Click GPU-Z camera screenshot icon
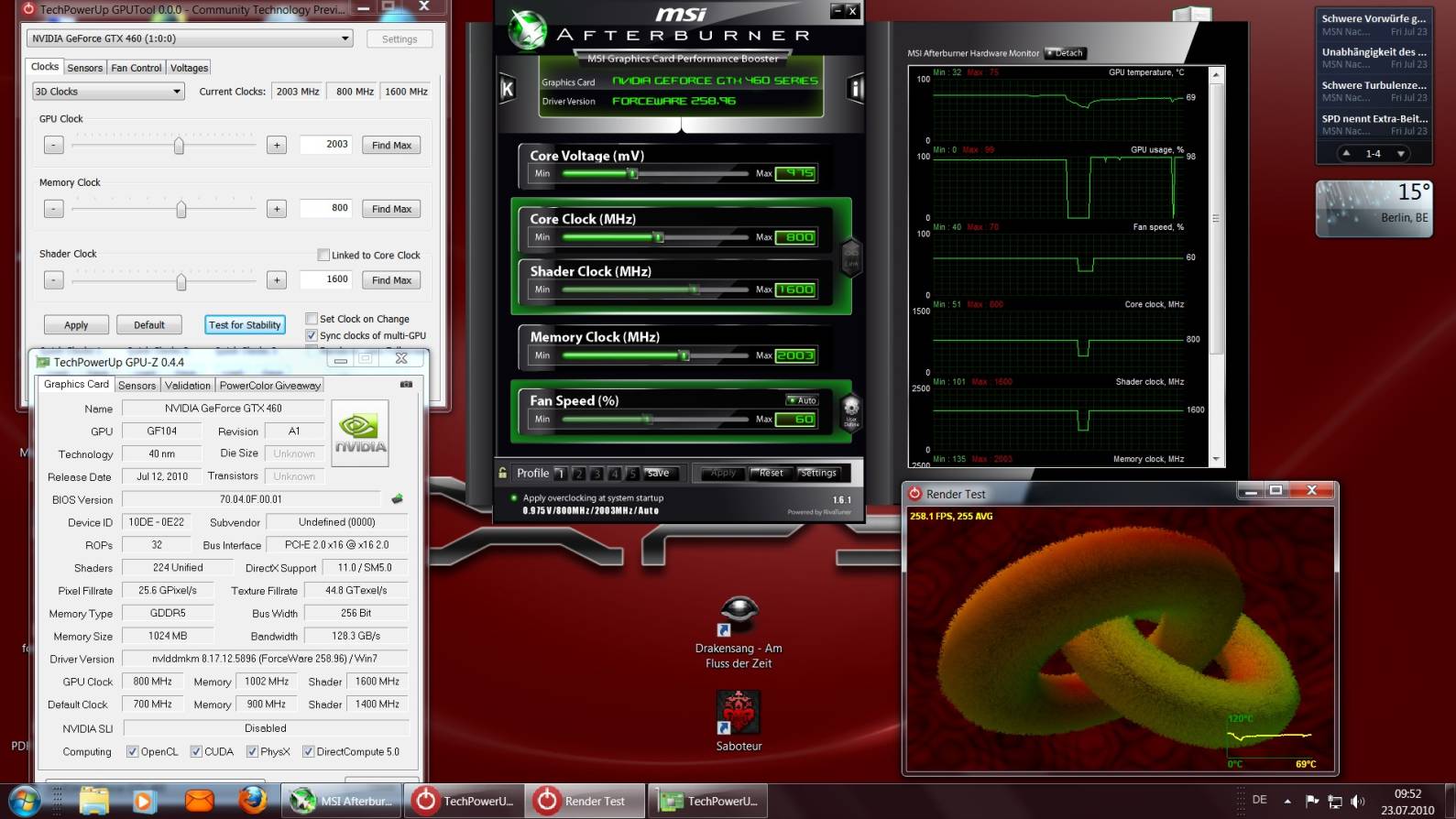Screen dimensions: 1456x819 [406, 385]
